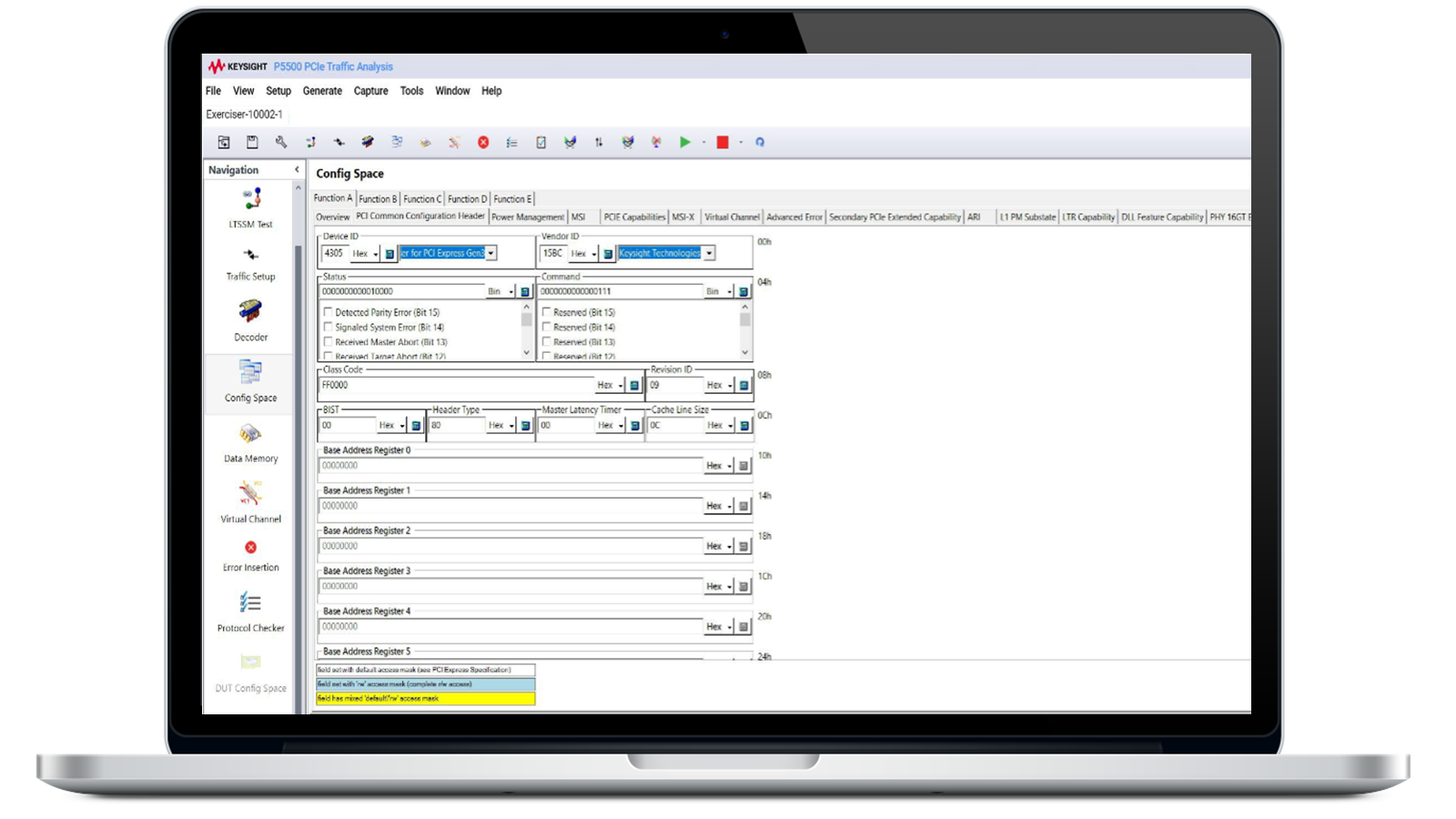Open the LTSSM Test navigation icon
Viewport: 1456px width, 819px height.
click(251, 198)
